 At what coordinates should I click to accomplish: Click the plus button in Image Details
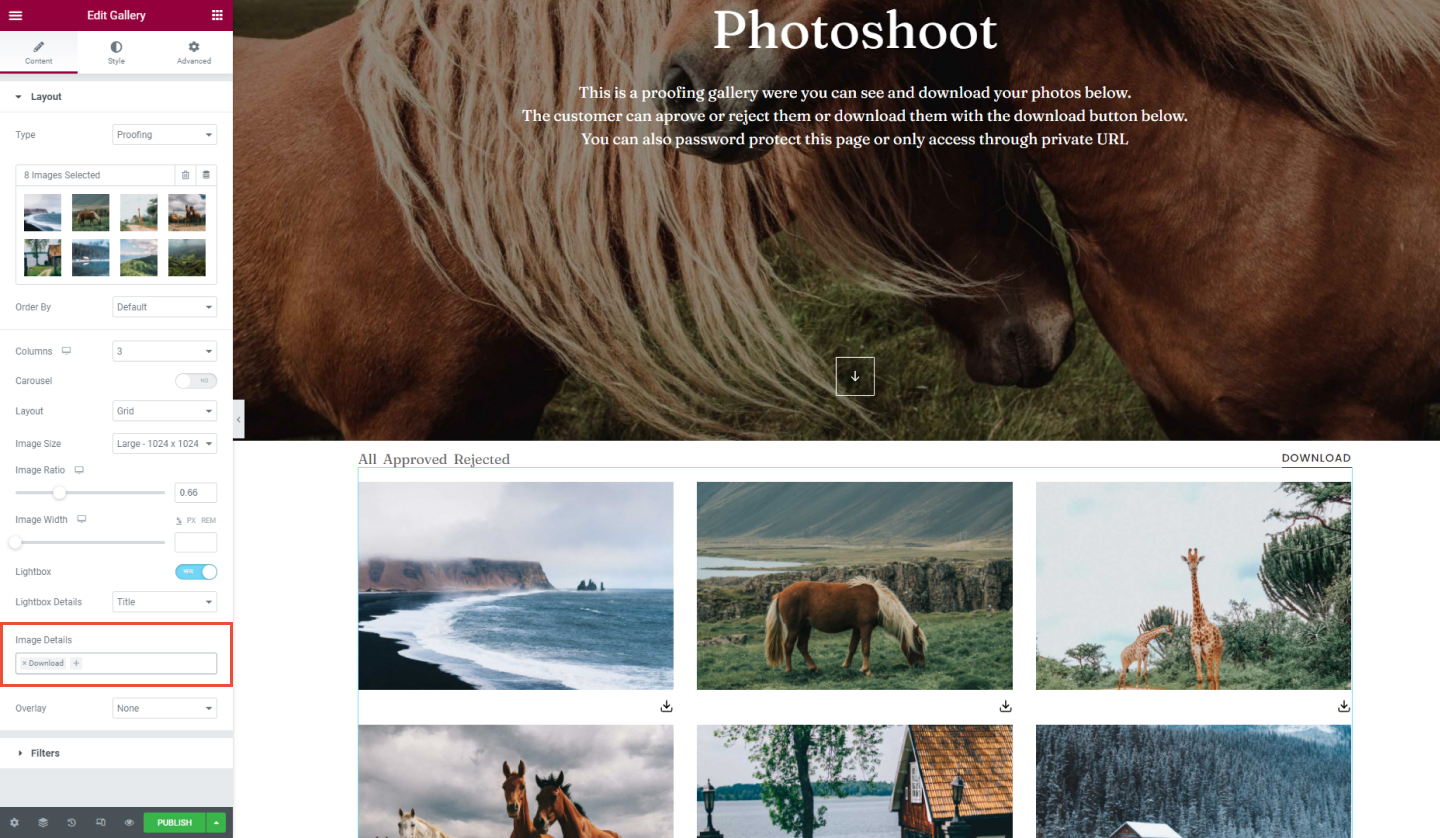[x=76, y=663]
